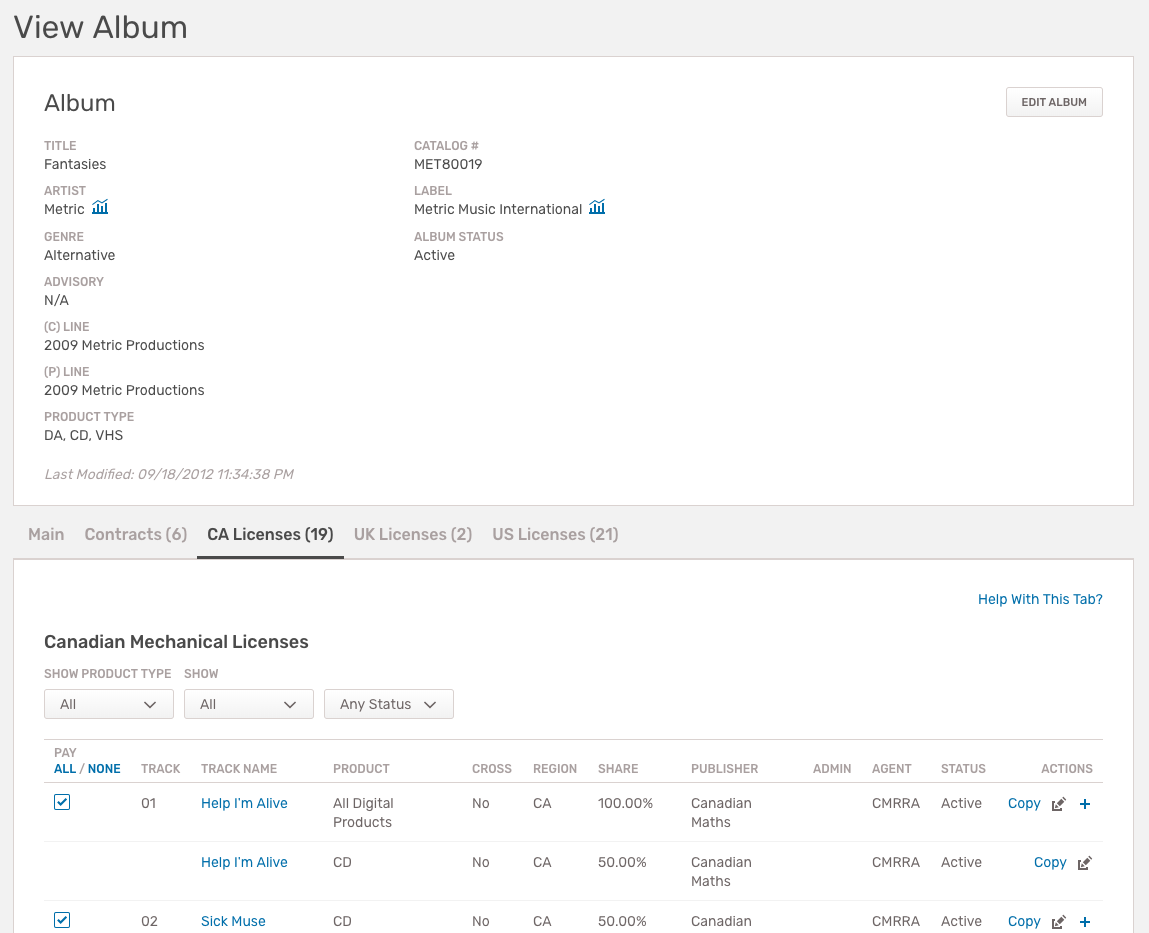Open US Licenses (21) tab

click(x=555, y=534)
